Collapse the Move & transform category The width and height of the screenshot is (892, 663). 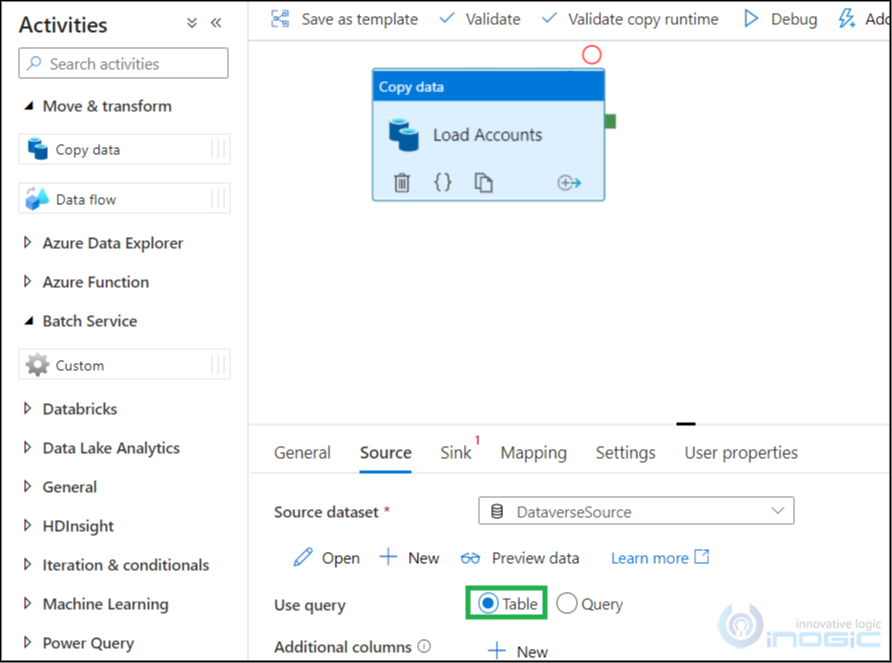pos(28,106)
